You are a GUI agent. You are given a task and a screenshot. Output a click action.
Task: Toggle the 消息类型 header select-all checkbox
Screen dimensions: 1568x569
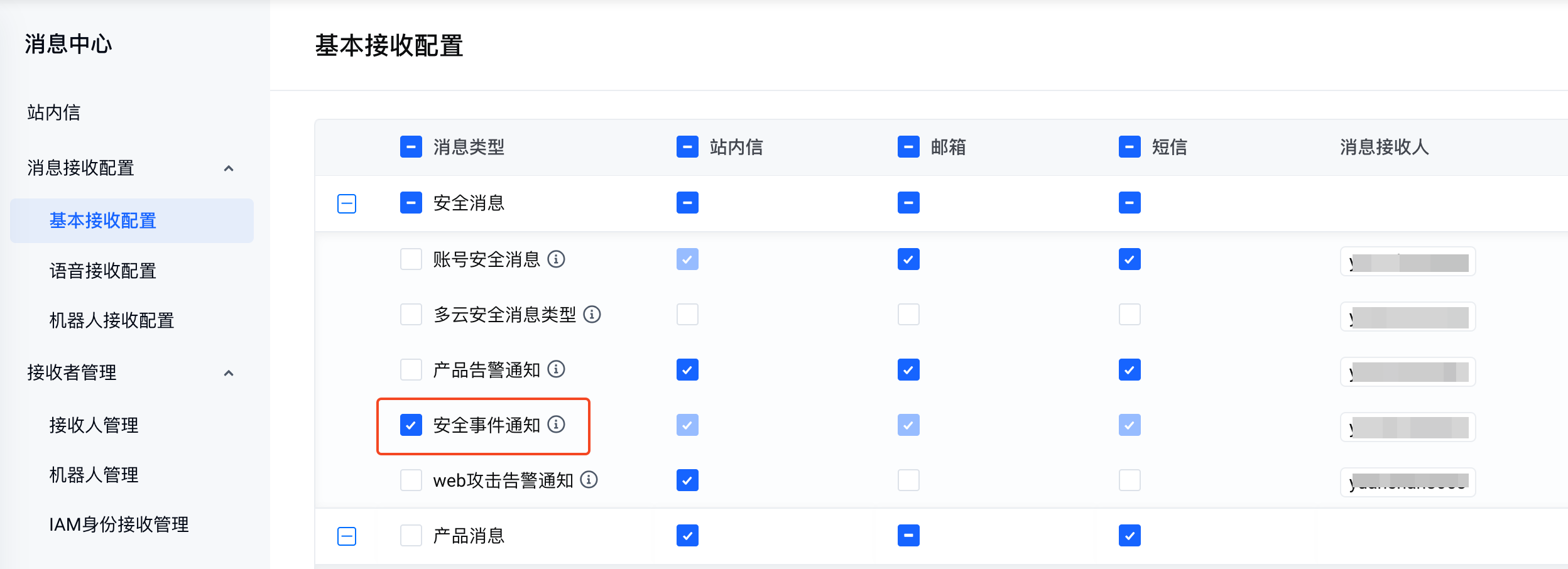tap(411, 147)
